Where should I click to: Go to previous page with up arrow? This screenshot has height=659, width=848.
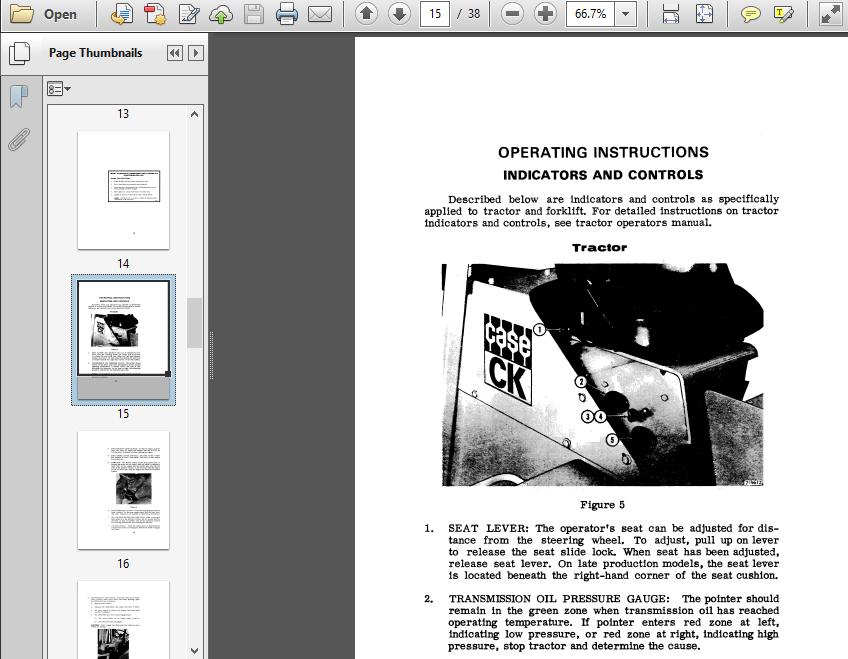[366, 14]
